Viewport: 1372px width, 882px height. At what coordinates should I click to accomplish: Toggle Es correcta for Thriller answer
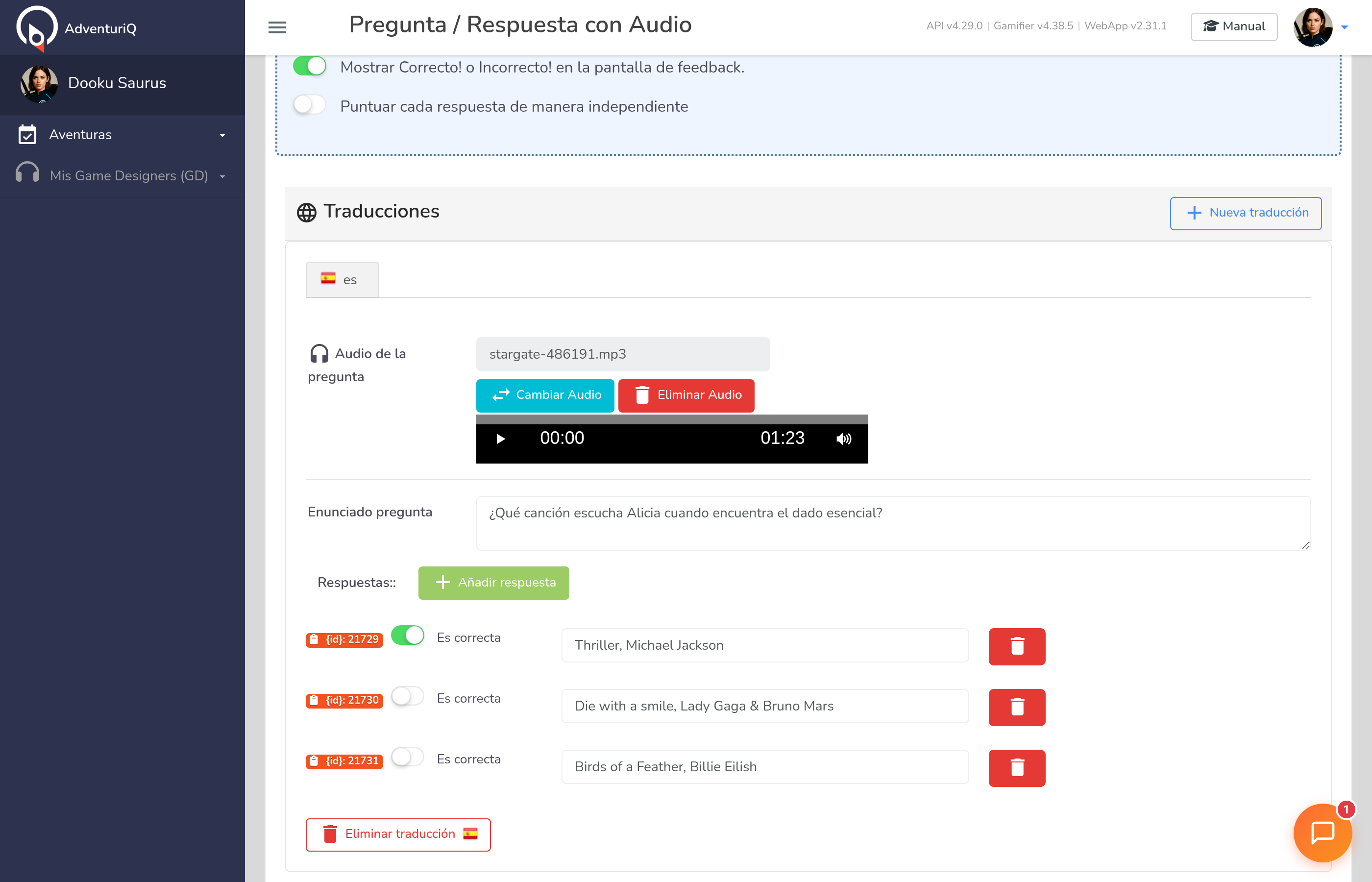point(408,635)
